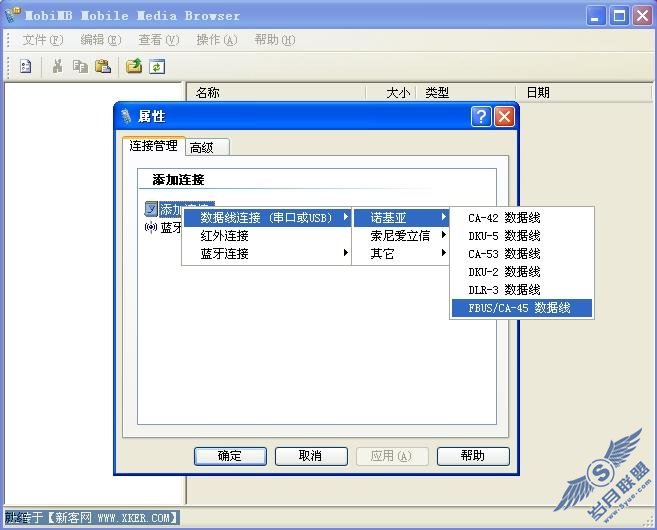The height and width of the screenshot is (530, 657).
Task: Click the 取消 button
Action: tap(311, 456)
